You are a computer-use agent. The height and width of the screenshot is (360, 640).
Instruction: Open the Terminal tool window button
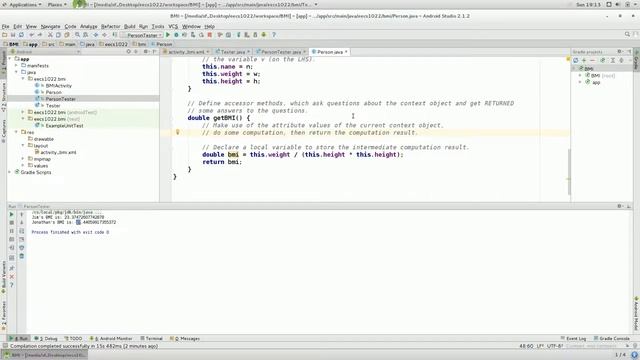(x=151, y=338)
